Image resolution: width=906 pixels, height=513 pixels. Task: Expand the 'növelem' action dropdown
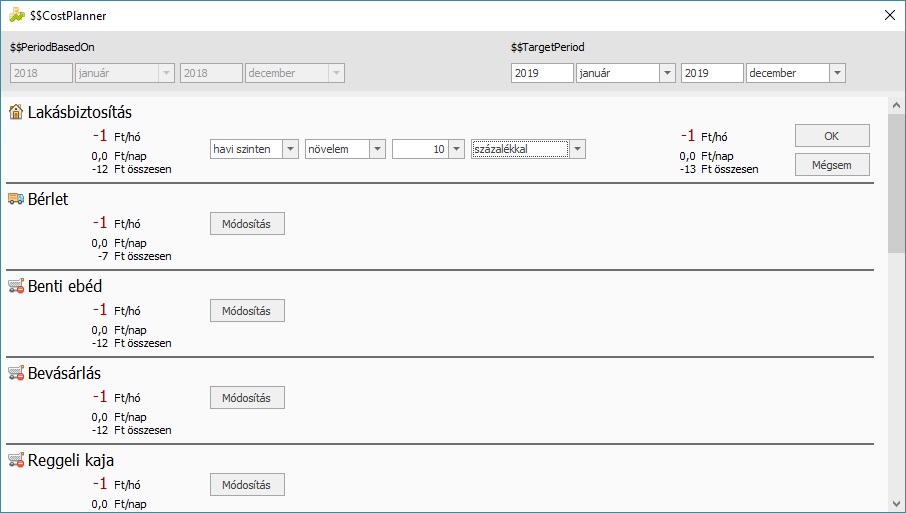[377, 149]
